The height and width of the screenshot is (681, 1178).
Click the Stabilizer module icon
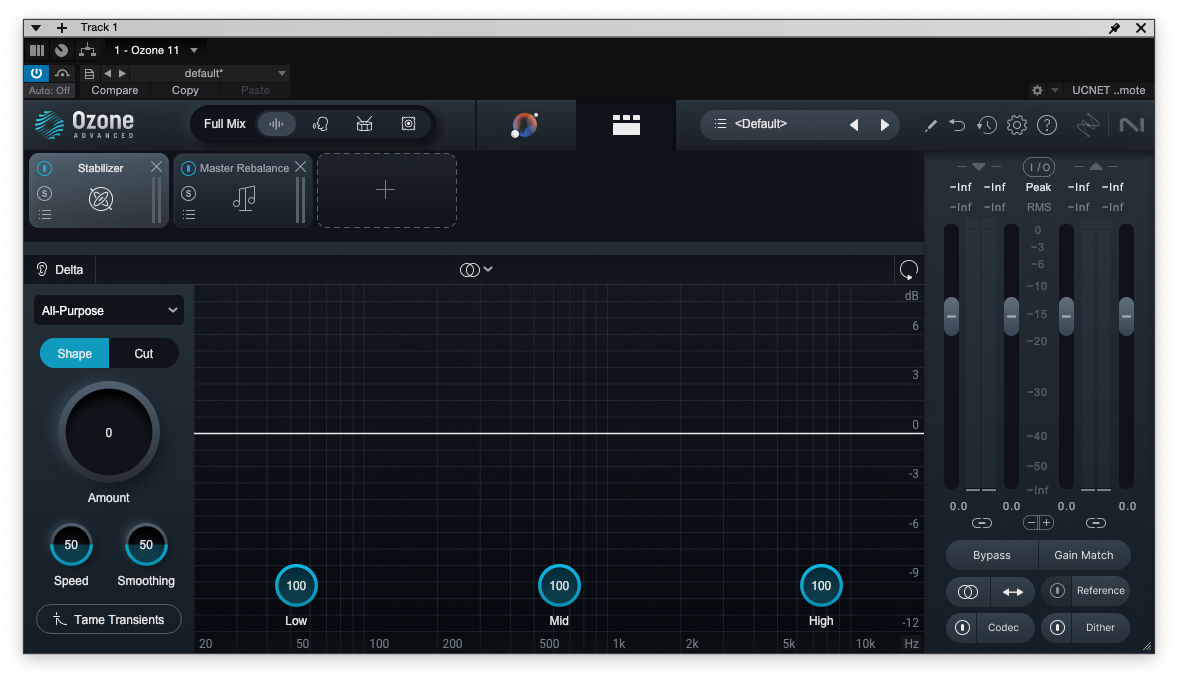(101, 199)
